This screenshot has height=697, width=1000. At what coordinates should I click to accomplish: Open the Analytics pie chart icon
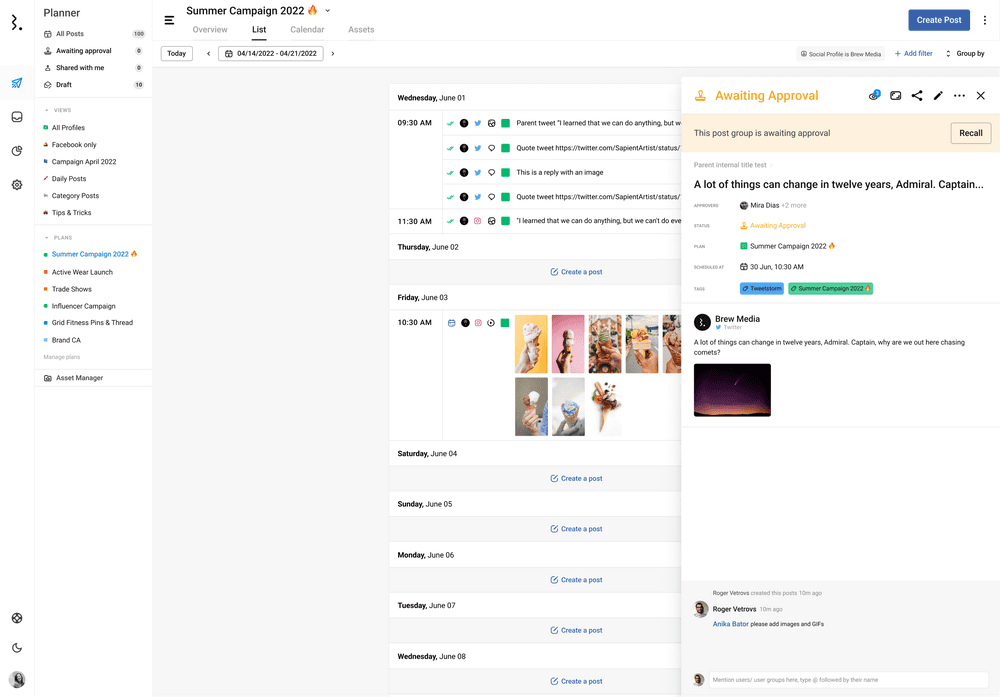click(x=17, y=151)
